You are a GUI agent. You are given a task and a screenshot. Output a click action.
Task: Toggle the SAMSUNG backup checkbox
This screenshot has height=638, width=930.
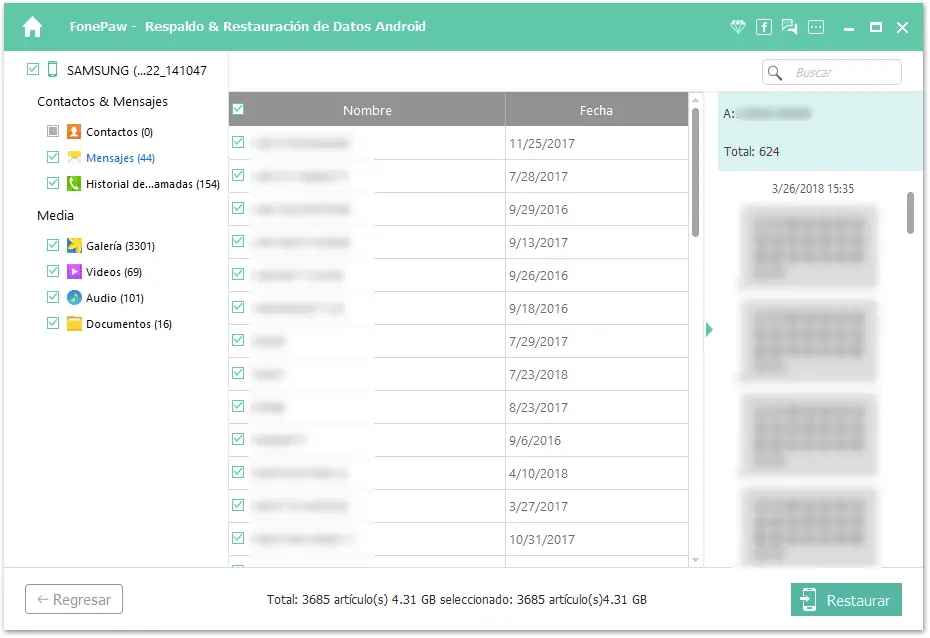point(33,69)
